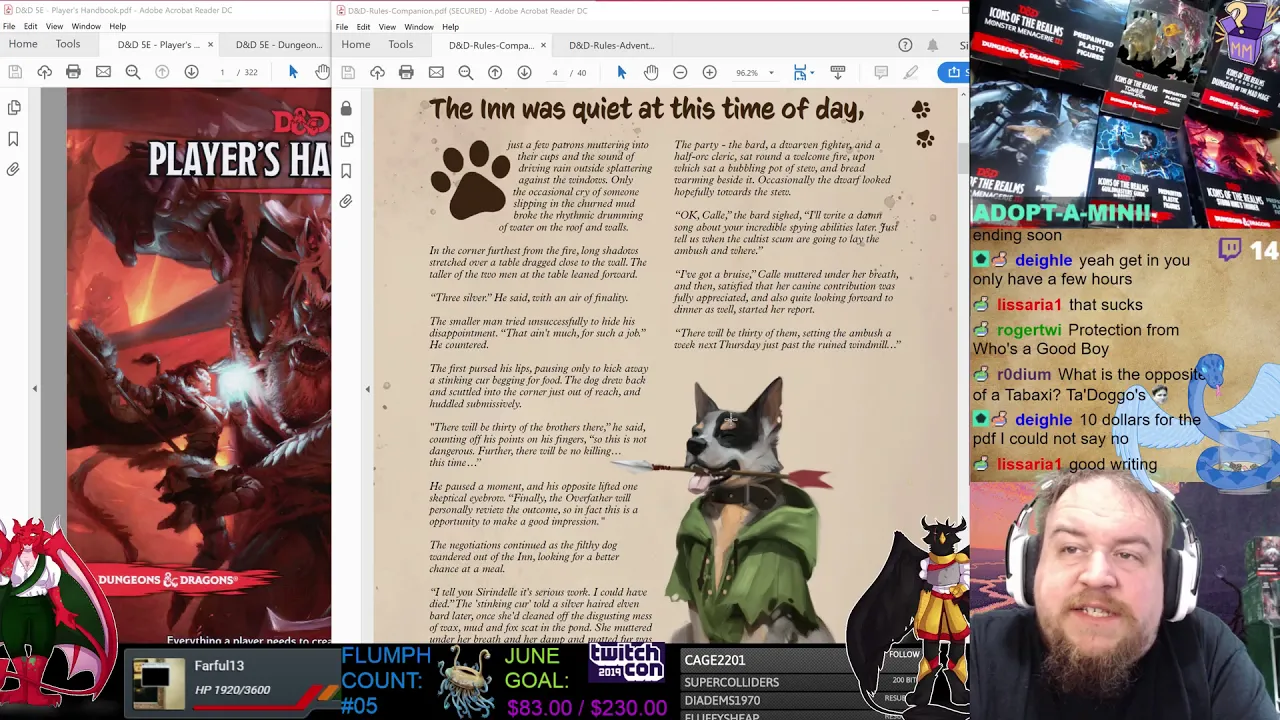
Task: Save file icon in Player's Handbook window
Action: click(x=15, y=72)
